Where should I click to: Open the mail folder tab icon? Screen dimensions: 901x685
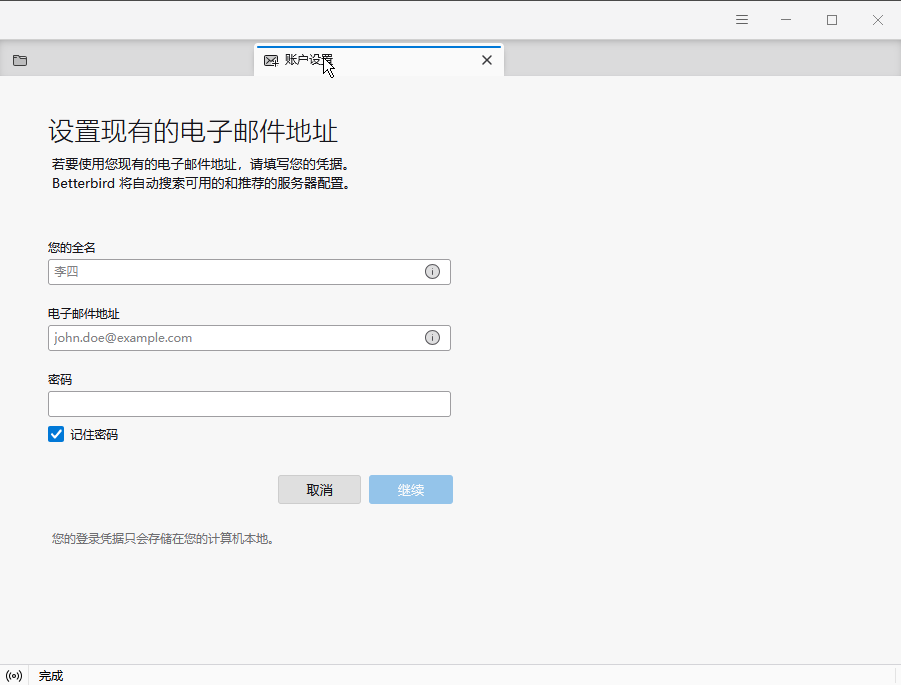(20, 60)
